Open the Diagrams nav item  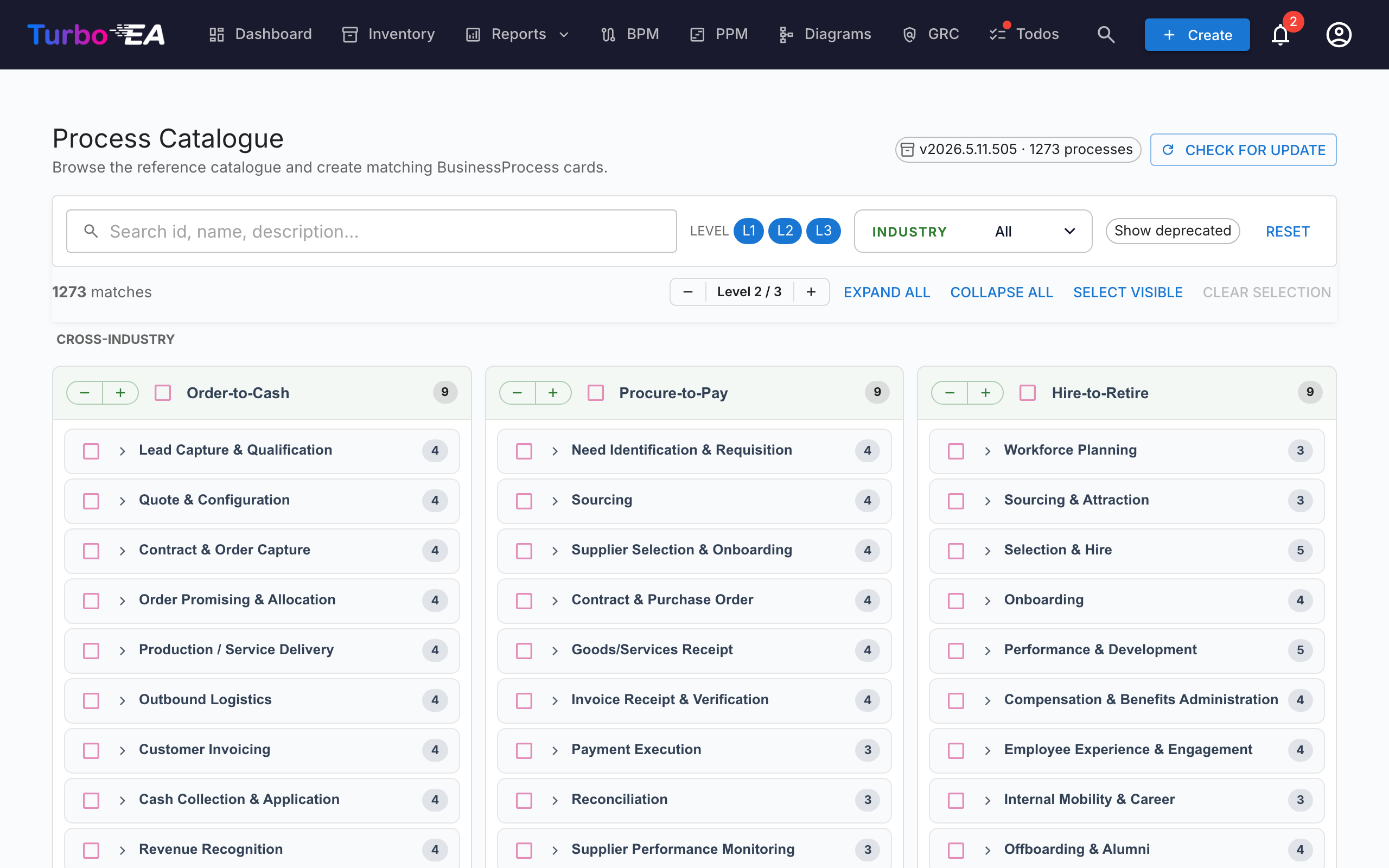(825, 34)
